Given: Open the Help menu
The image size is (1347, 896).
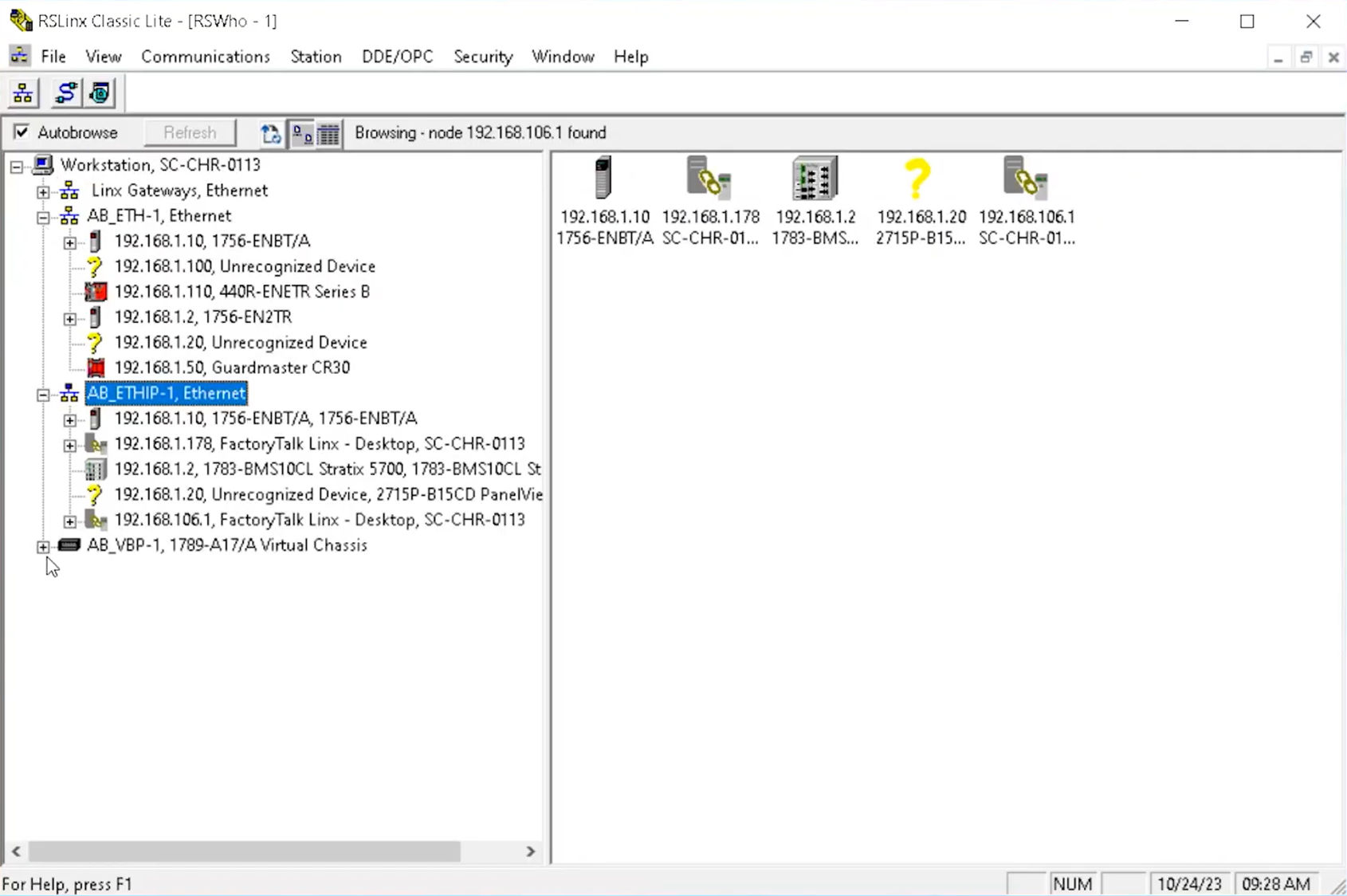Looking at the screenshot, I should 630,57.
